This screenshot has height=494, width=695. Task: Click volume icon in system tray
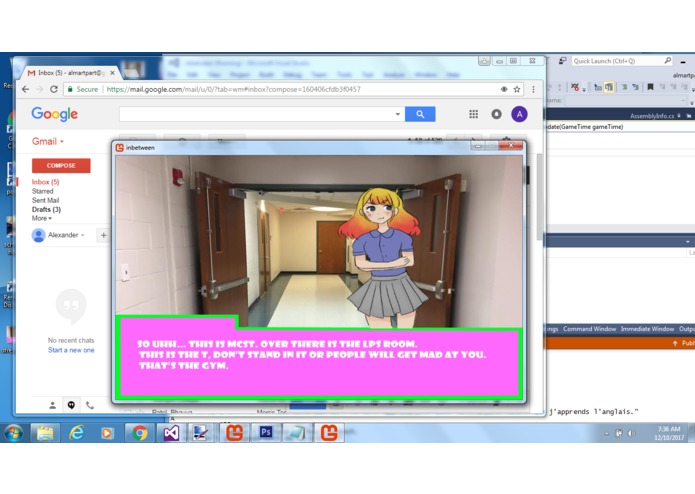630,433
